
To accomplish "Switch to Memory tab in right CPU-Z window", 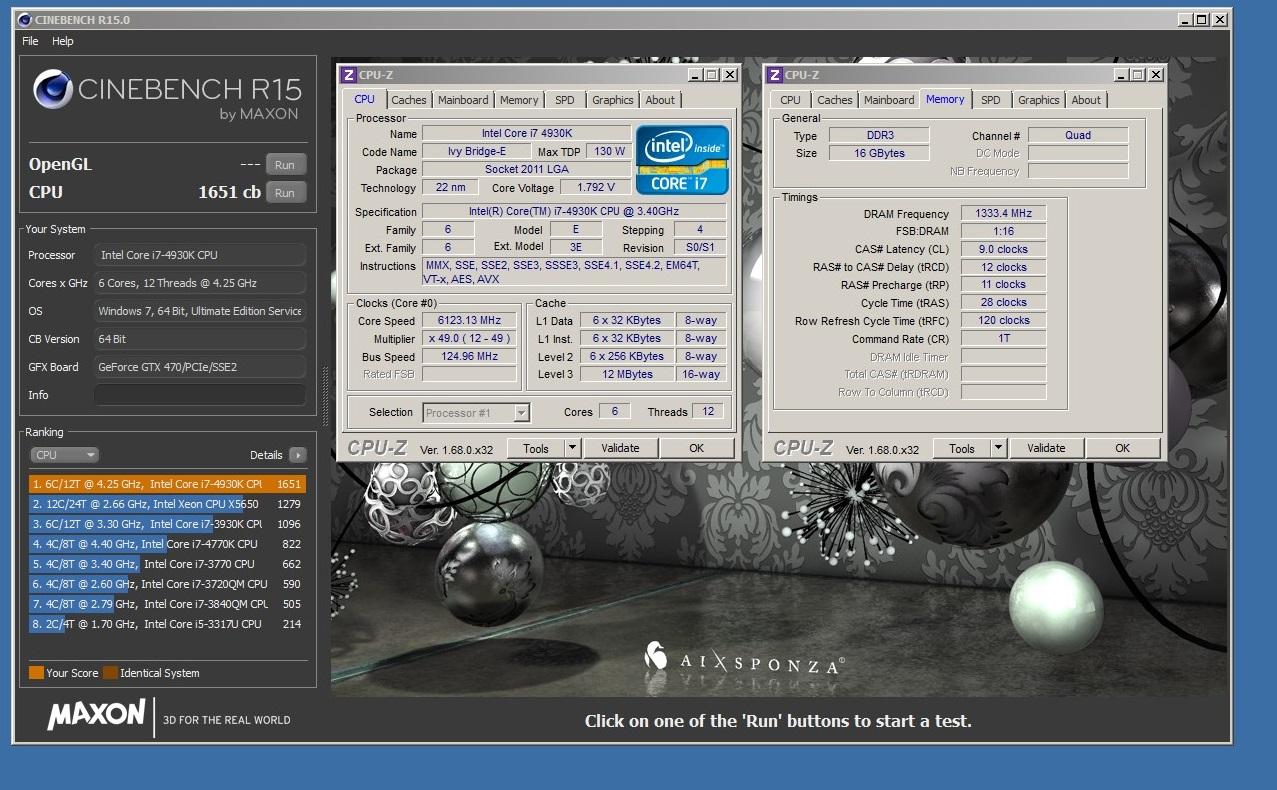I will [945, 99].
